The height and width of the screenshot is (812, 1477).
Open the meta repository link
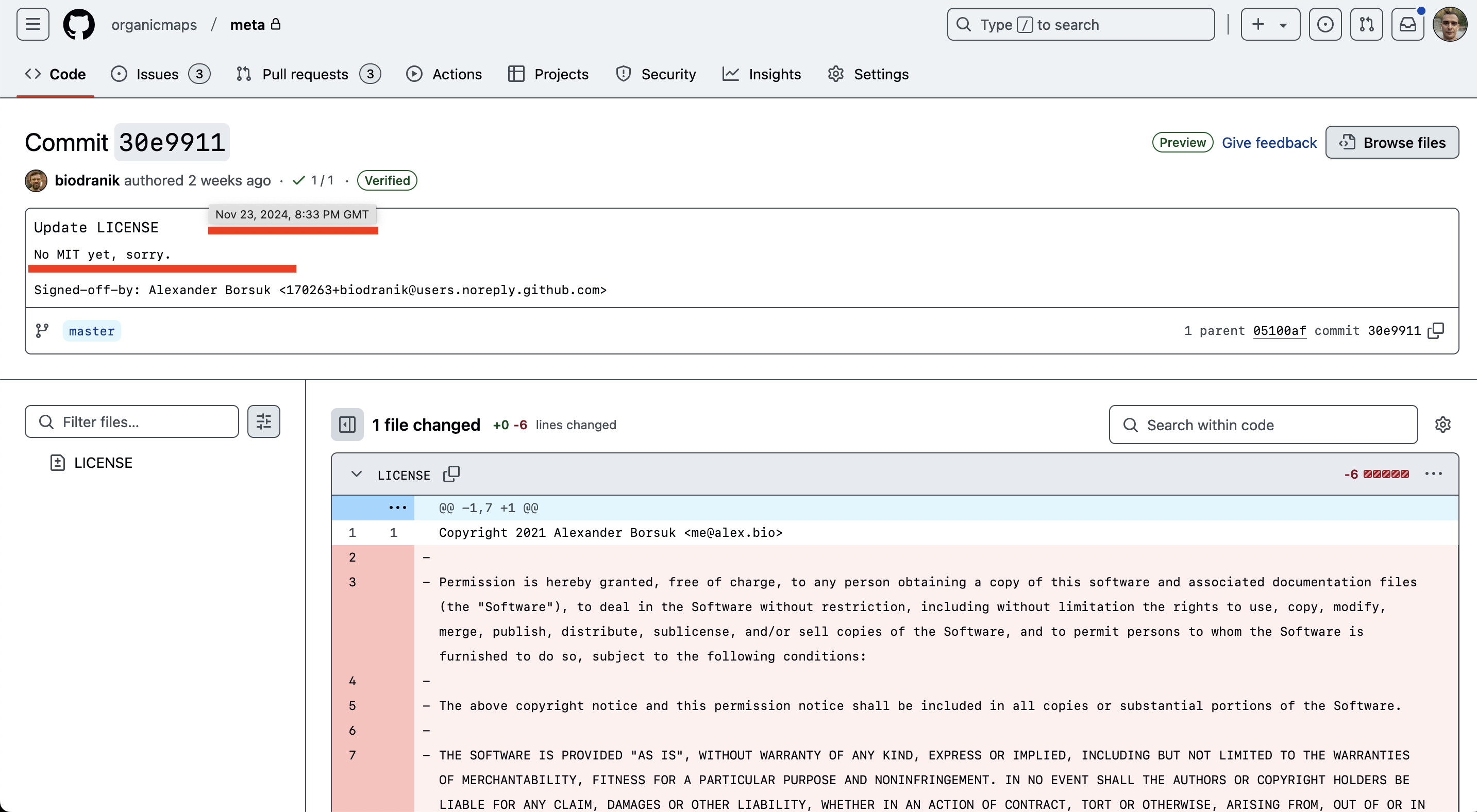coord(247,25)
